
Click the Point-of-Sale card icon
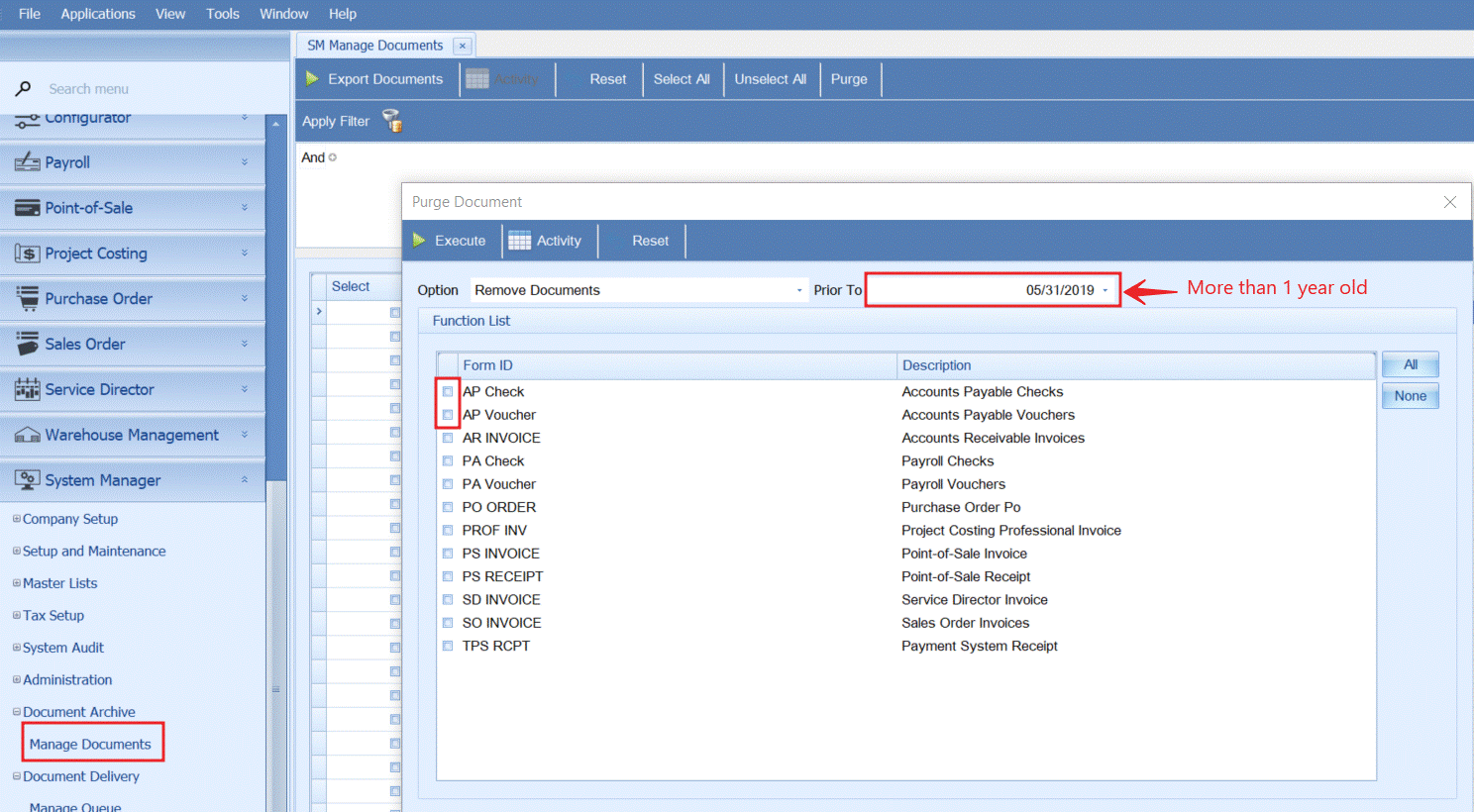click(27, 208)
